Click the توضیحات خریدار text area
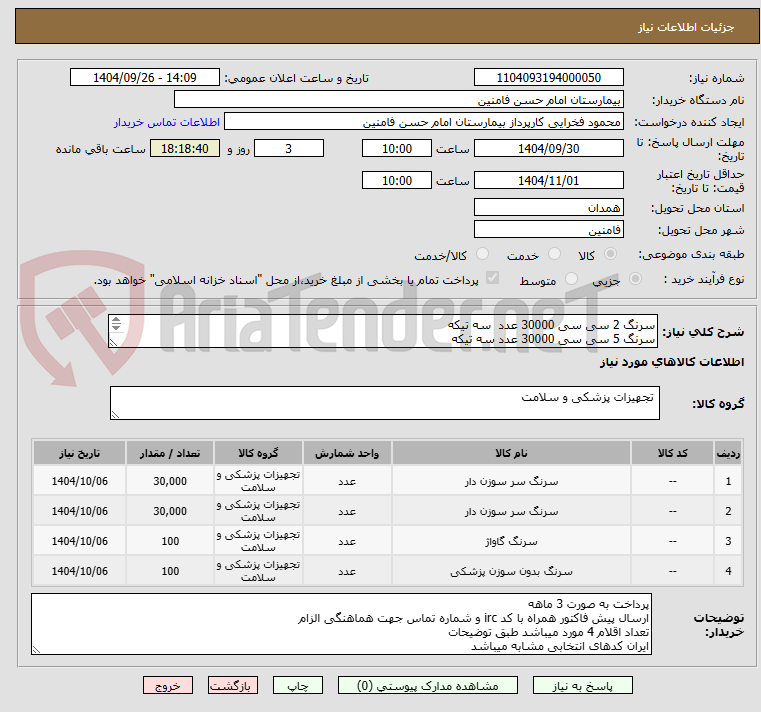This screenshot has height=712, width=761. click(x=341, y=624)
